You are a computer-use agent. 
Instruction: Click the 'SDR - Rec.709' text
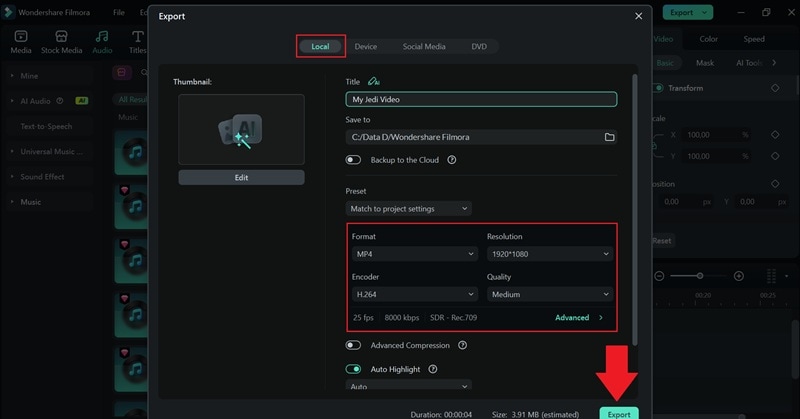coord(453,317)
